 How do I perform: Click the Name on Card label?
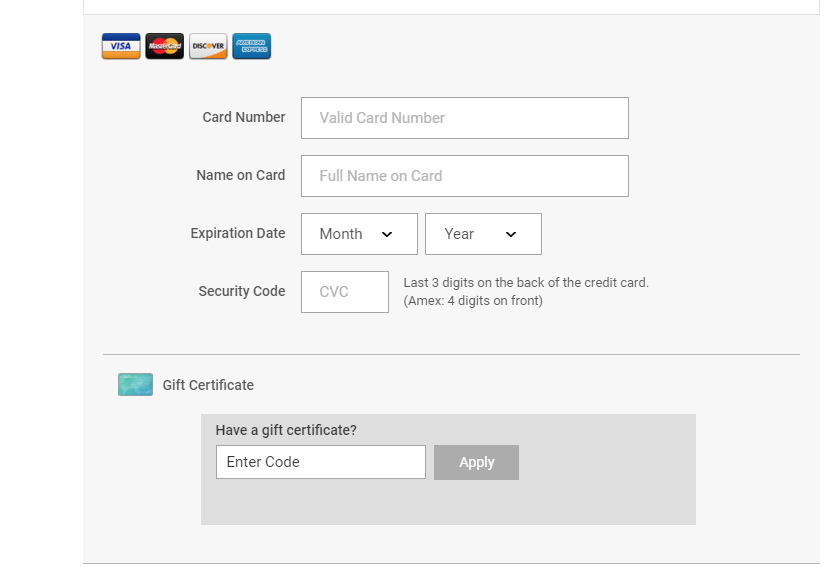coord(240,175)
